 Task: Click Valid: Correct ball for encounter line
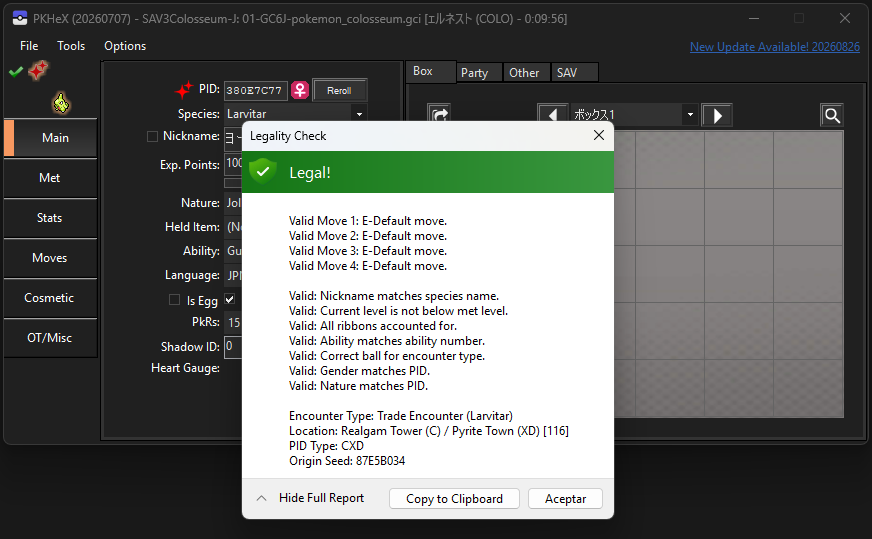point(387,355)
